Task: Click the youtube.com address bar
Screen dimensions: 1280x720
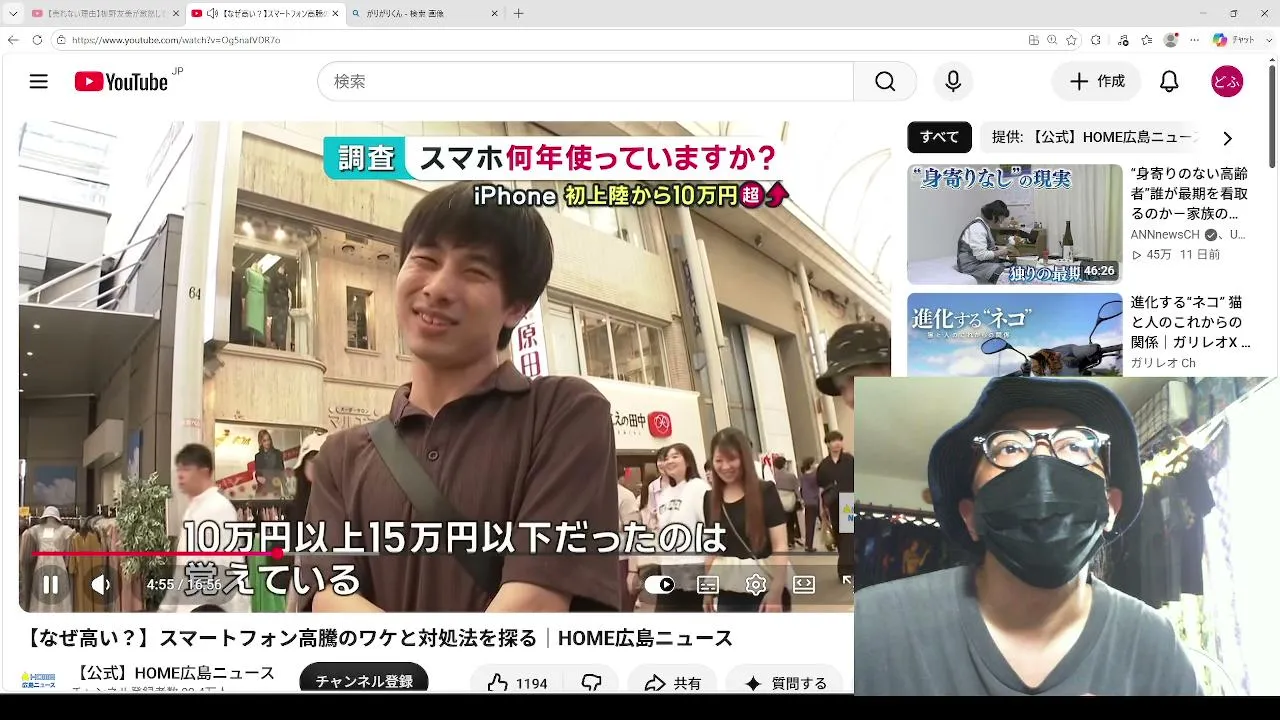Action: coord(540,40)
